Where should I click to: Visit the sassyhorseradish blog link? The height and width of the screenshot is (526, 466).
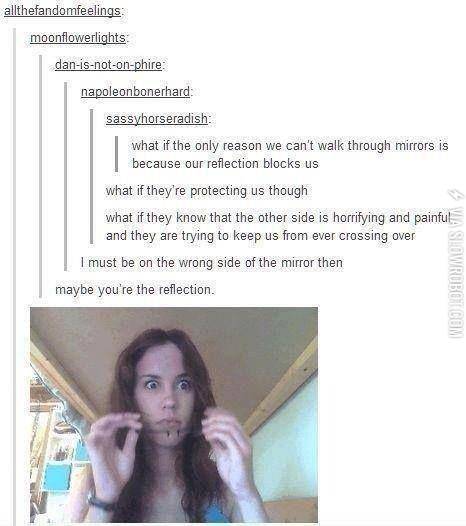tap(157, 118)
